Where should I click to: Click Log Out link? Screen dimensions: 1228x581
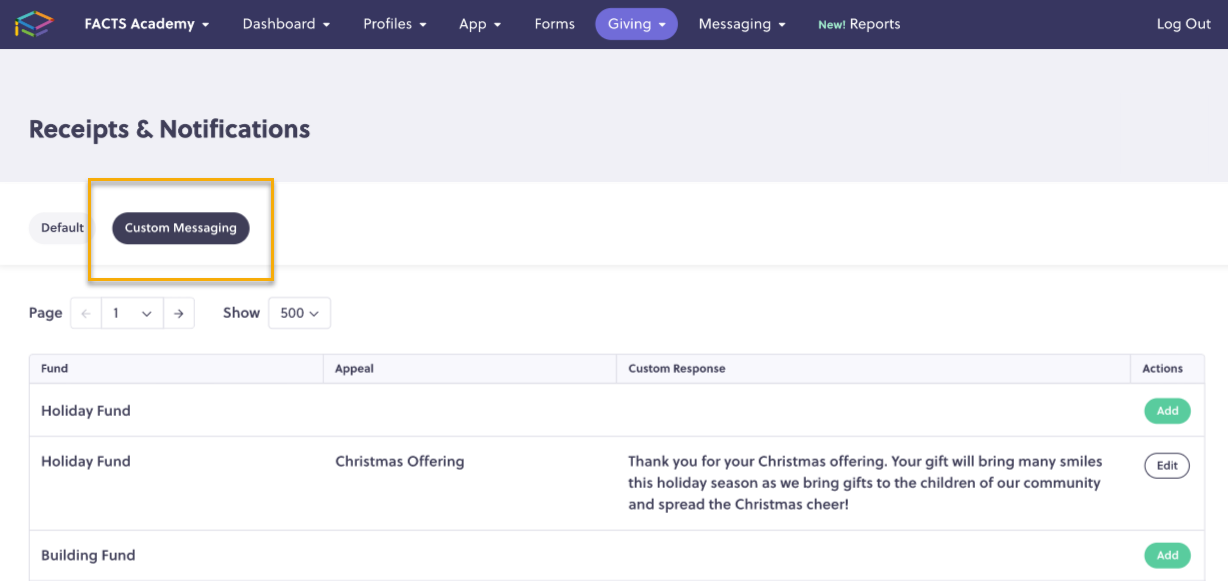point(1183,24)
